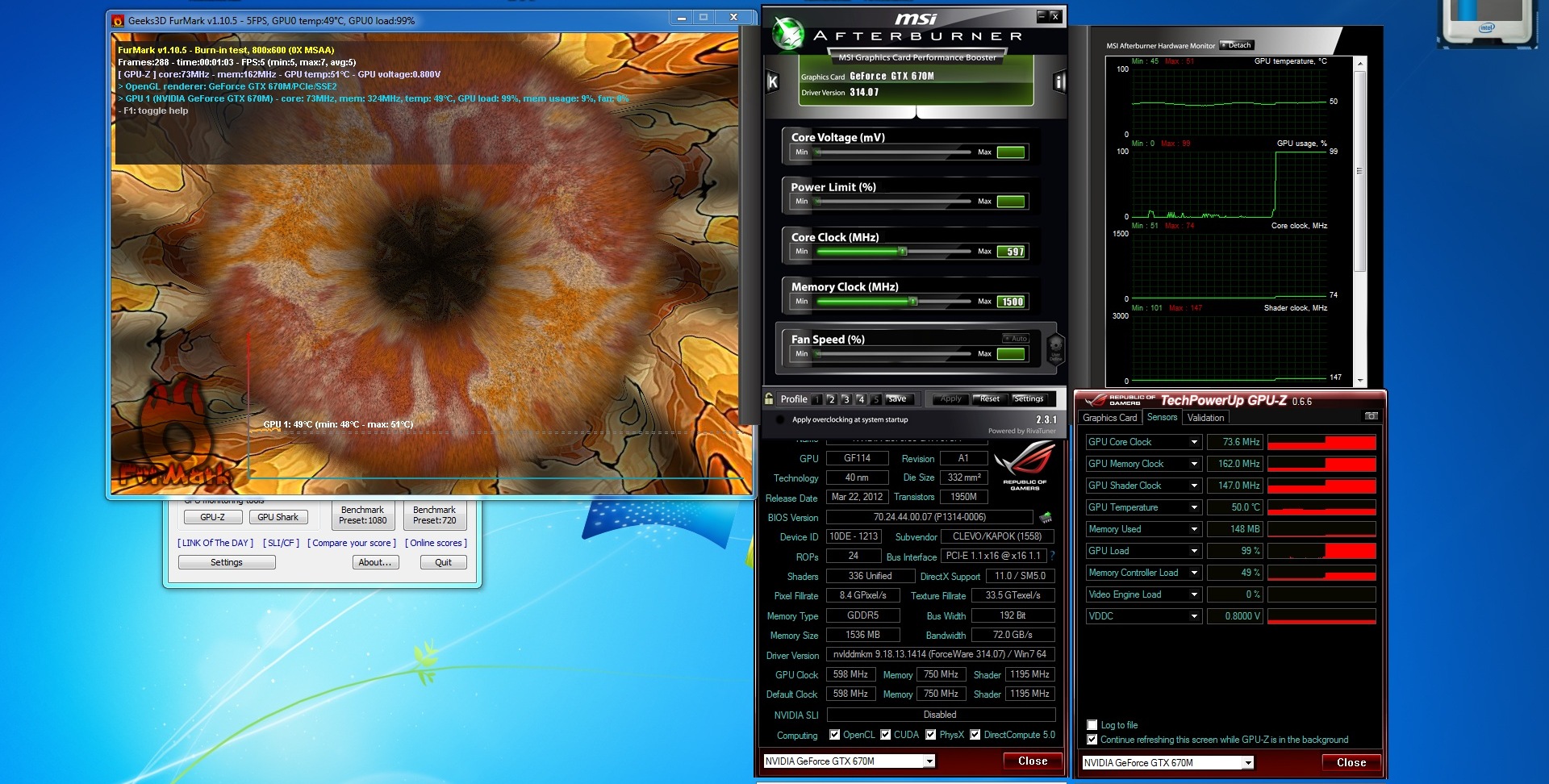Click Afterburner Reset button
The height and width of the screenshot is (784, 1549).
click(x=990, y=399)
